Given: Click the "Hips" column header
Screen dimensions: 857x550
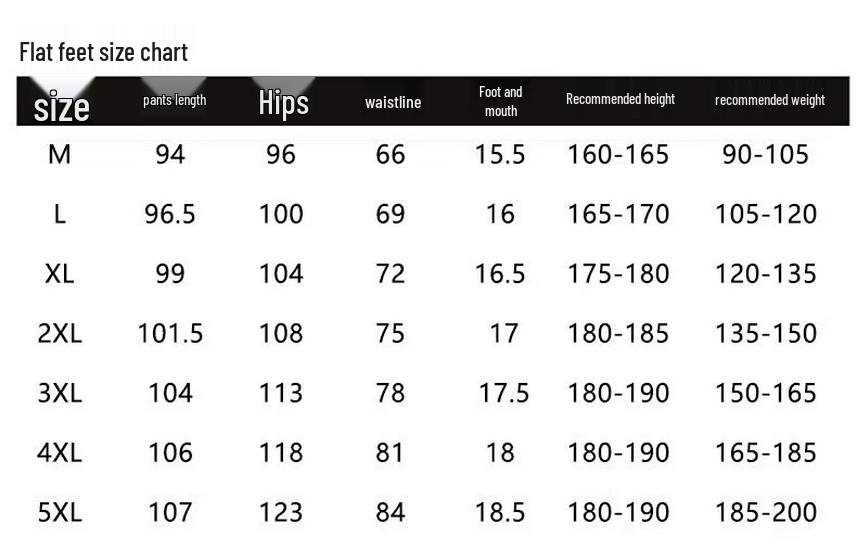Looking at the screenshot, I should (x=283, y=102).
